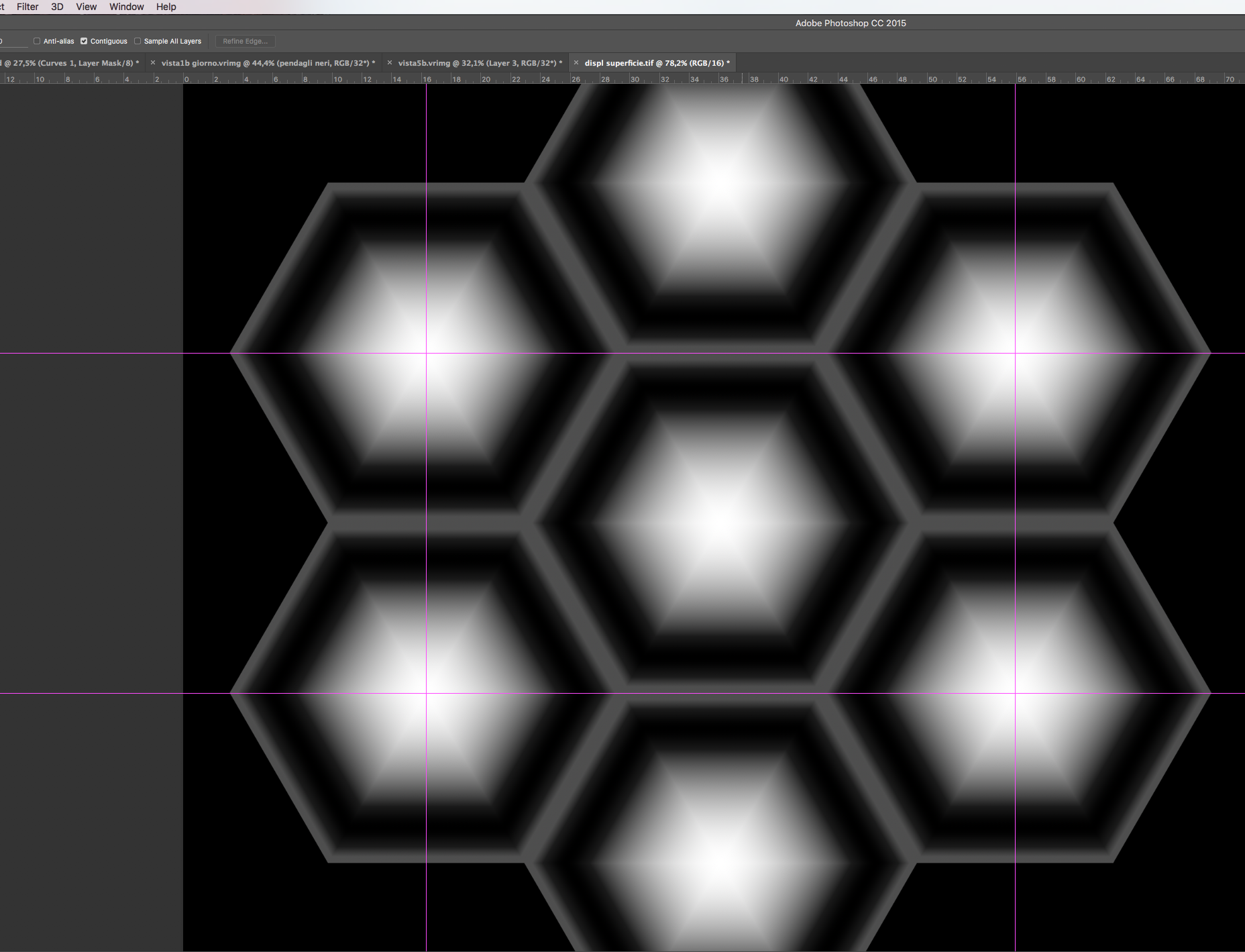Click the horizontal ruler at mark 30
This screenshot has height=952, width=1245.
coord(635,79)
